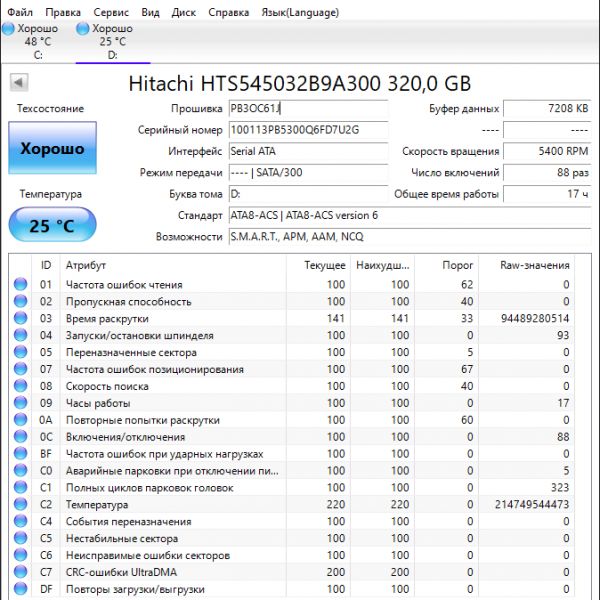Click the Буфер данных 7208 KB field
The width and height of the screenshot is (600, 600).
(547, 109)
